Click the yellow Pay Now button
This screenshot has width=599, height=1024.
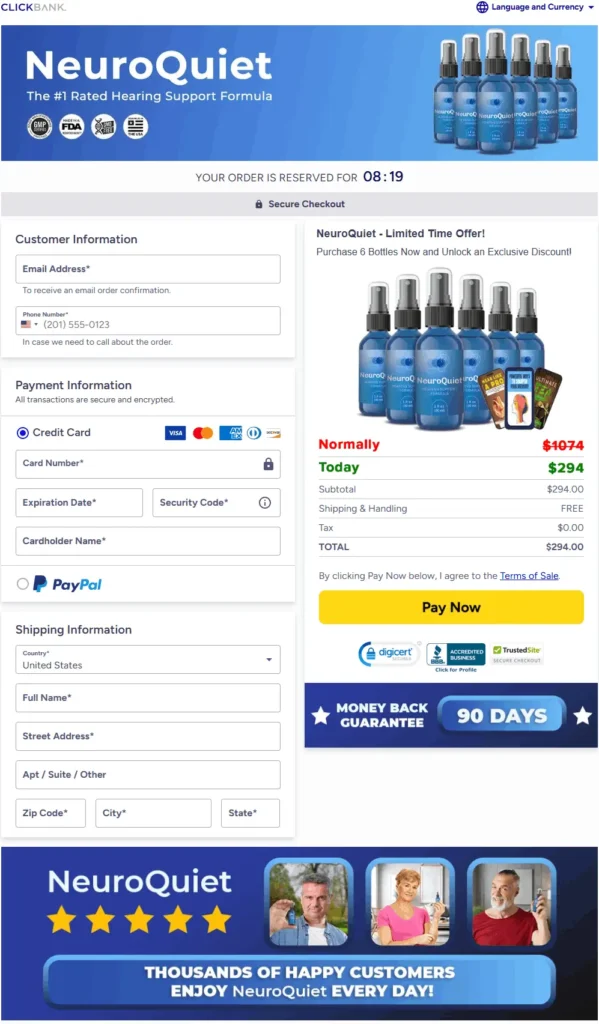451,607
